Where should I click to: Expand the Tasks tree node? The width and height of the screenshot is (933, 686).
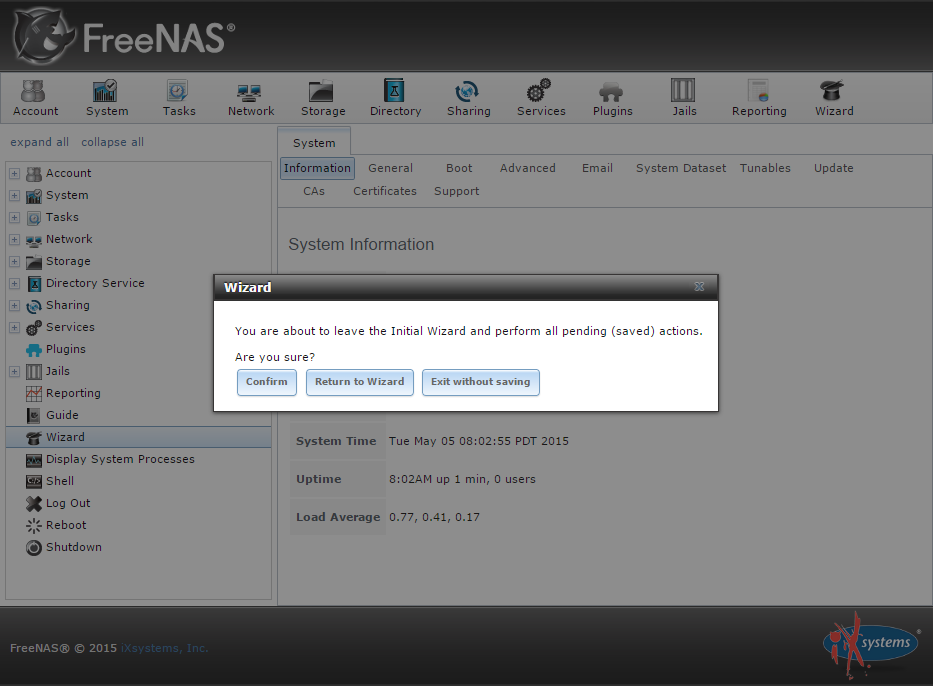15,218
